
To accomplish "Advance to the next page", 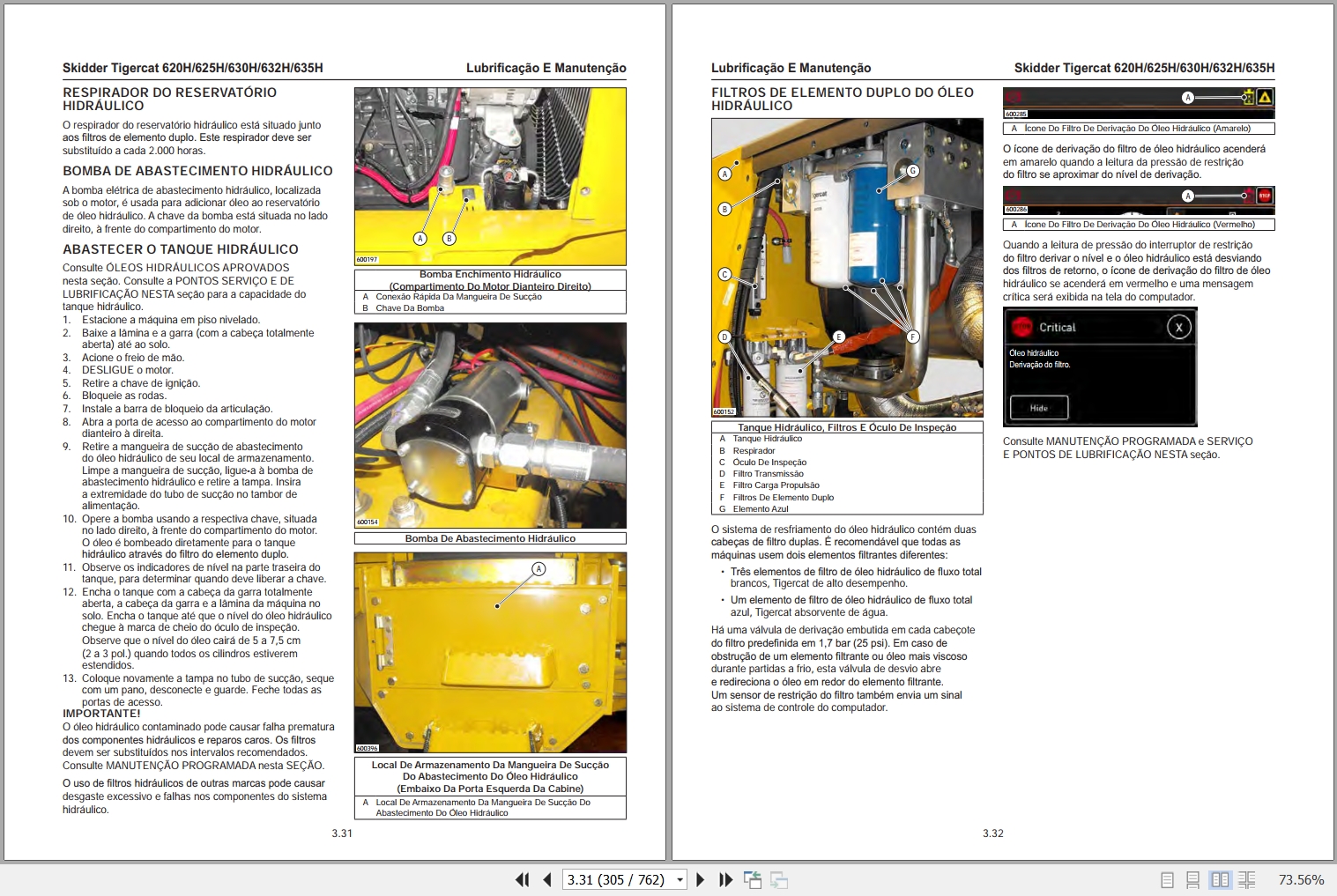I will [x=701, y=879].
